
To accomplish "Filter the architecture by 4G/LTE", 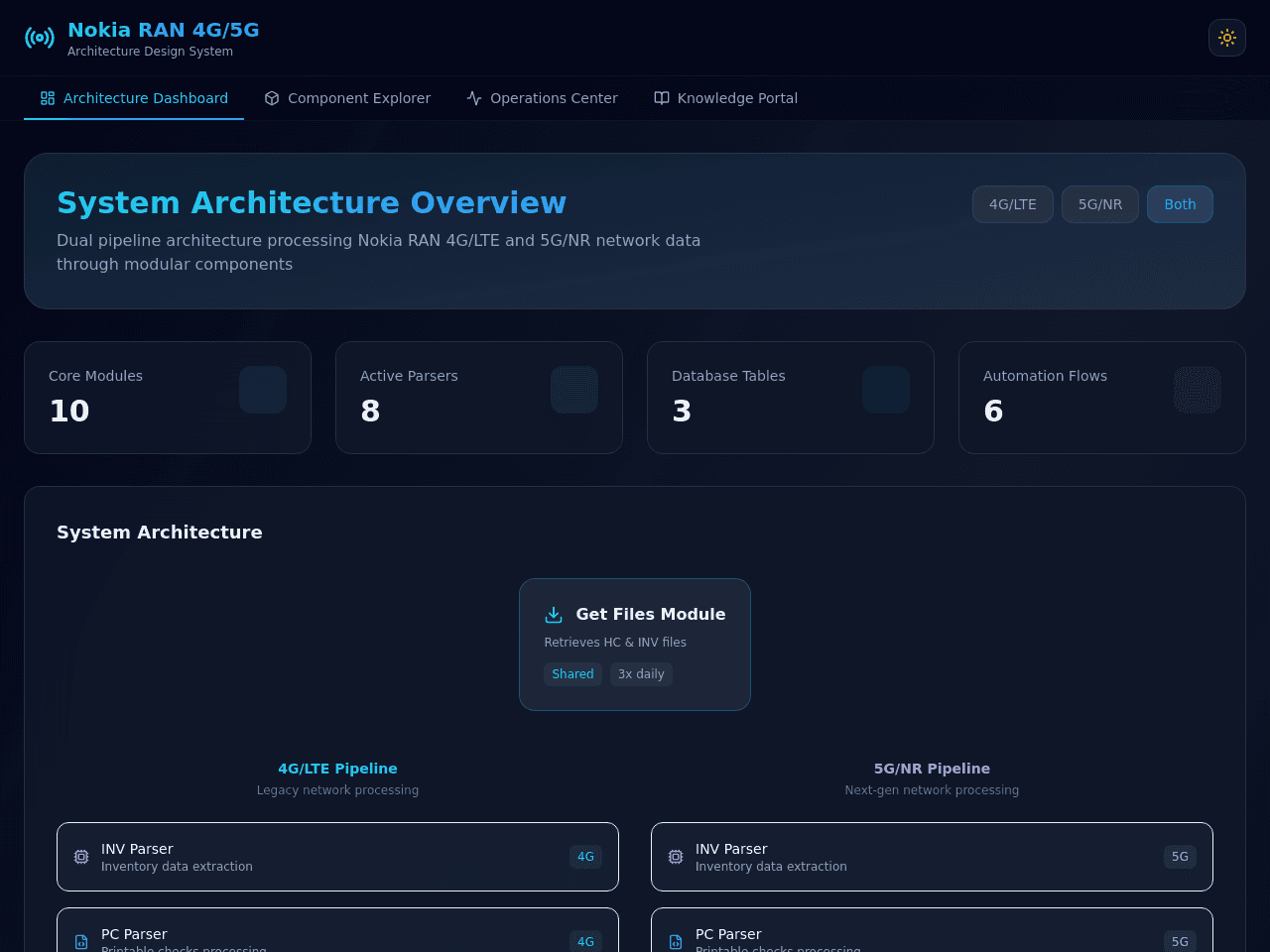I will coord(1013,204).
